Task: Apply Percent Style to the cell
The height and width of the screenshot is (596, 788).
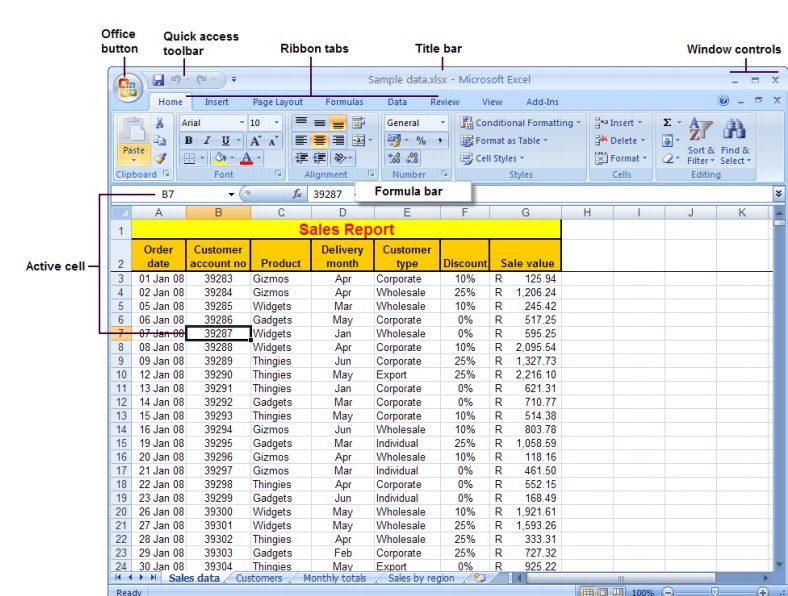Action: (x=421, y=141)
